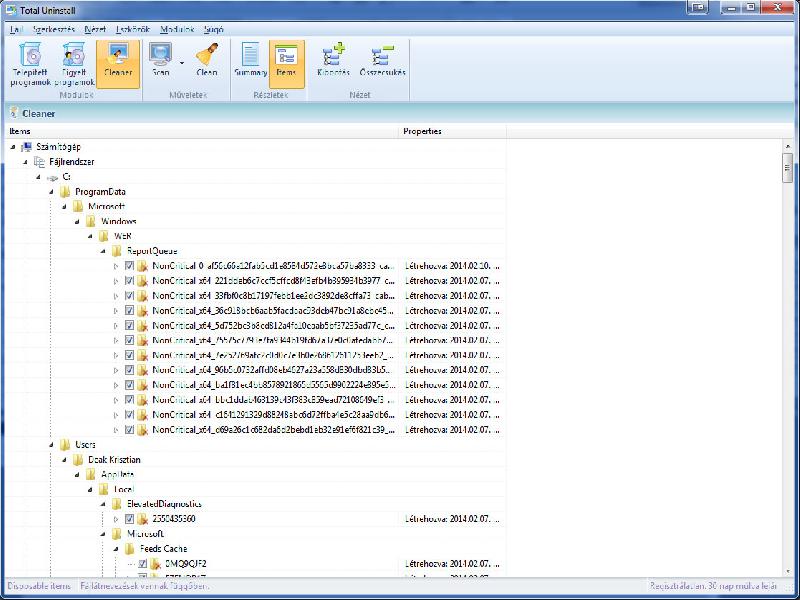Click the Disposable items status bar entry
The image size is (800, 600).
(x=39, y=586)
